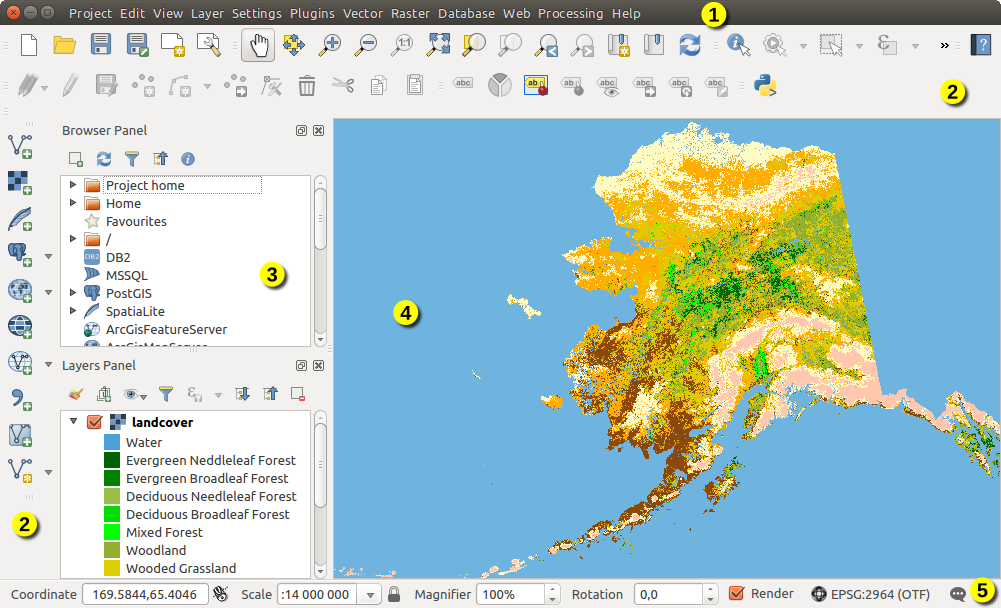
Task: Uncheck the landcover layer visibility
Action: [x=95, y=422]
